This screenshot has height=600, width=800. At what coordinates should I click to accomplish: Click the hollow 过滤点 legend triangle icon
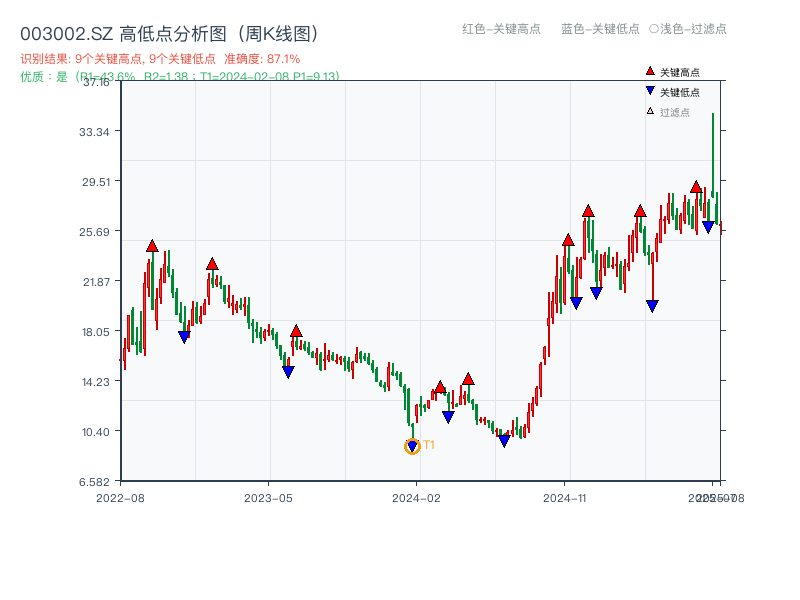(650, 111)
